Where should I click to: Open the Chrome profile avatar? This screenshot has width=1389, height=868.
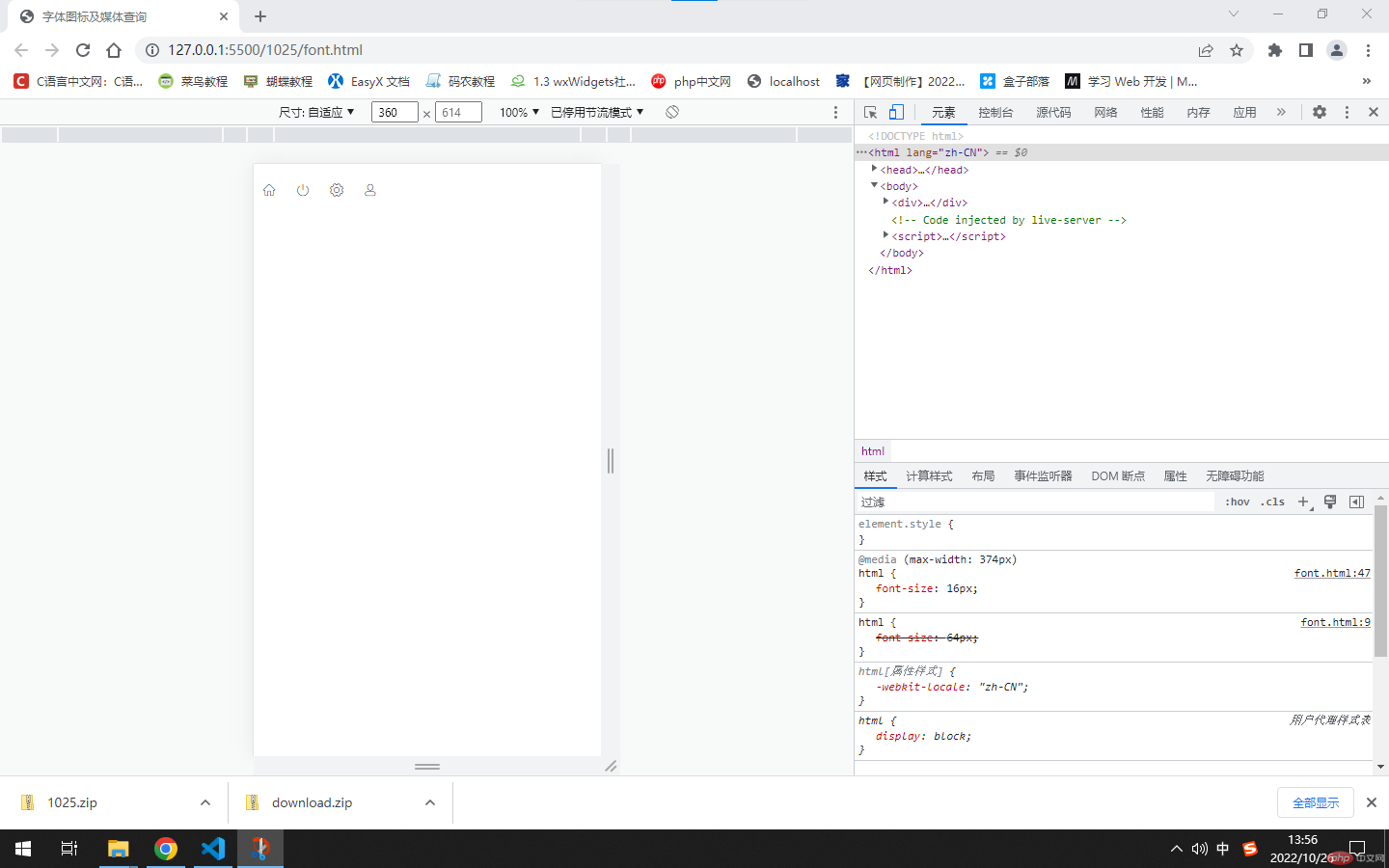point(1337,50)
